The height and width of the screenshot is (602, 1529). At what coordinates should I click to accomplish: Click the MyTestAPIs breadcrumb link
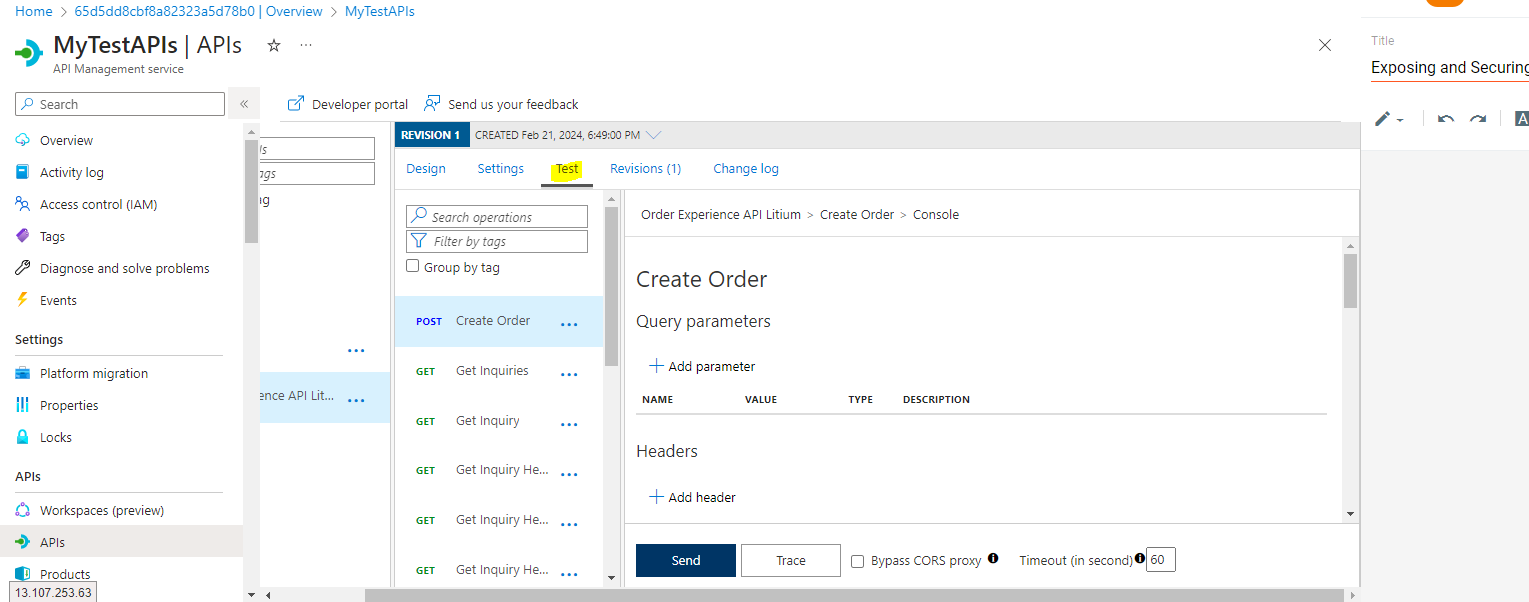tap(380, 12)
